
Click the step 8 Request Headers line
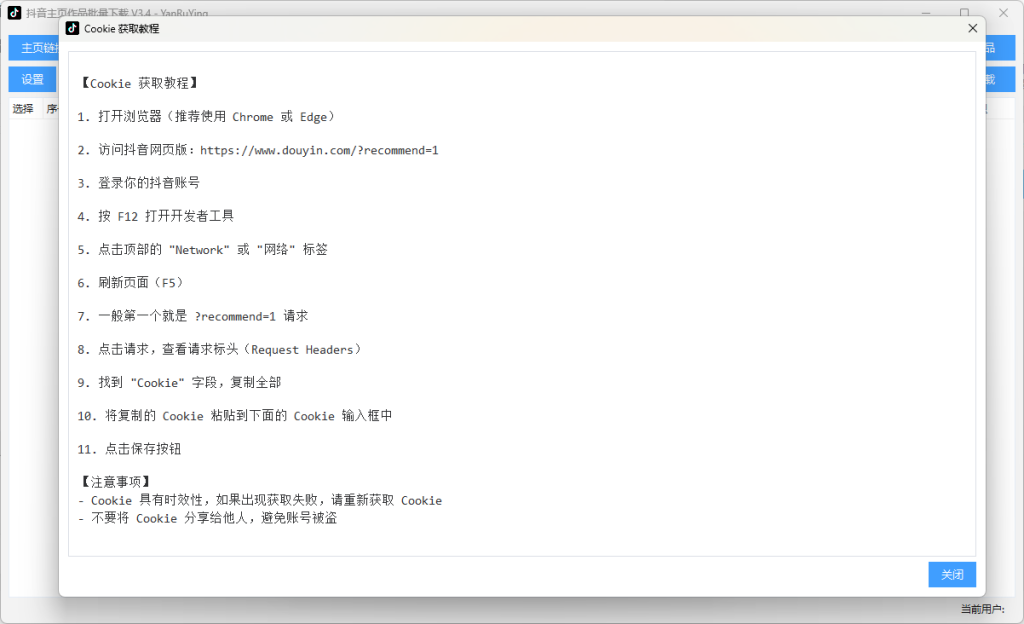pyautogui.click(x=219, y=349)
